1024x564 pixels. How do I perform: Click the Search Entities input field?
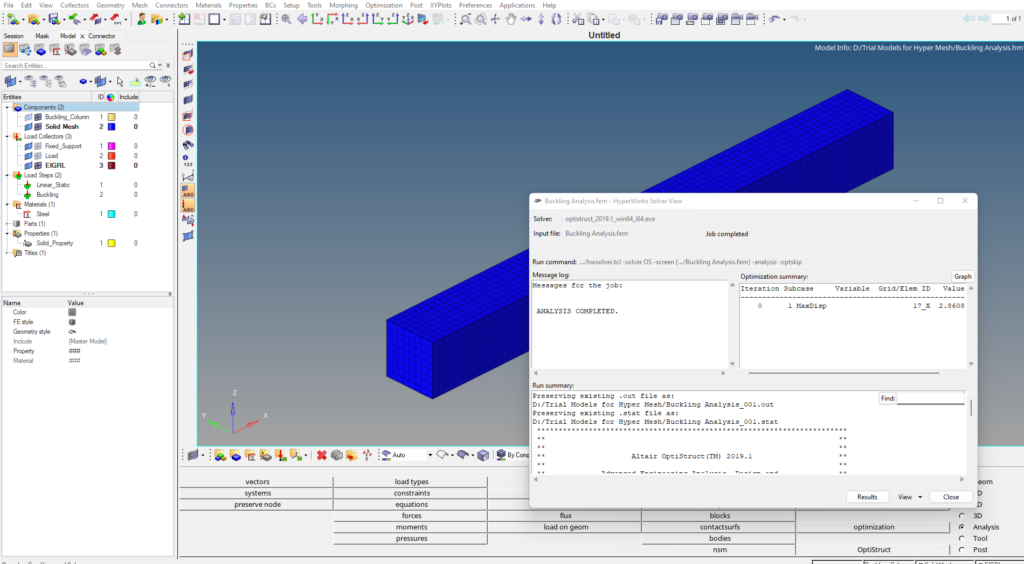coord(75,65)
